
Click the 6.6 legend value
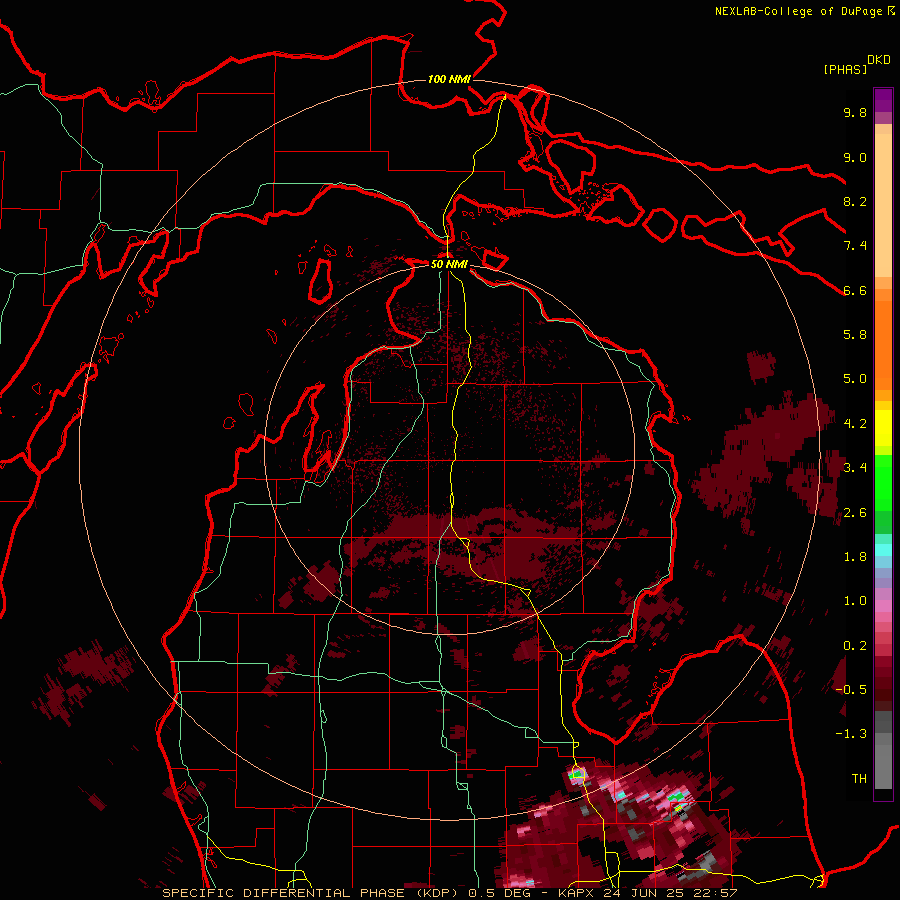tap(855, 290)
